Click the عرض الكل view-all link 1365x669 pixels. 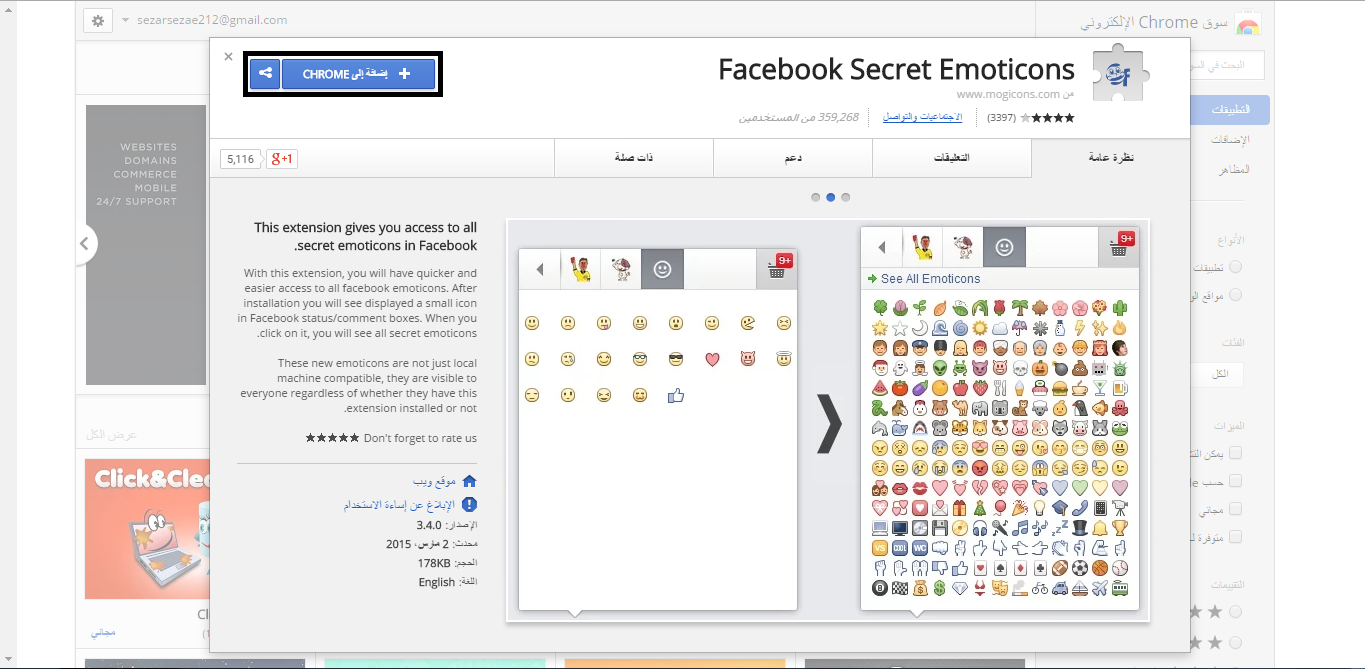(x=110, y=435)
